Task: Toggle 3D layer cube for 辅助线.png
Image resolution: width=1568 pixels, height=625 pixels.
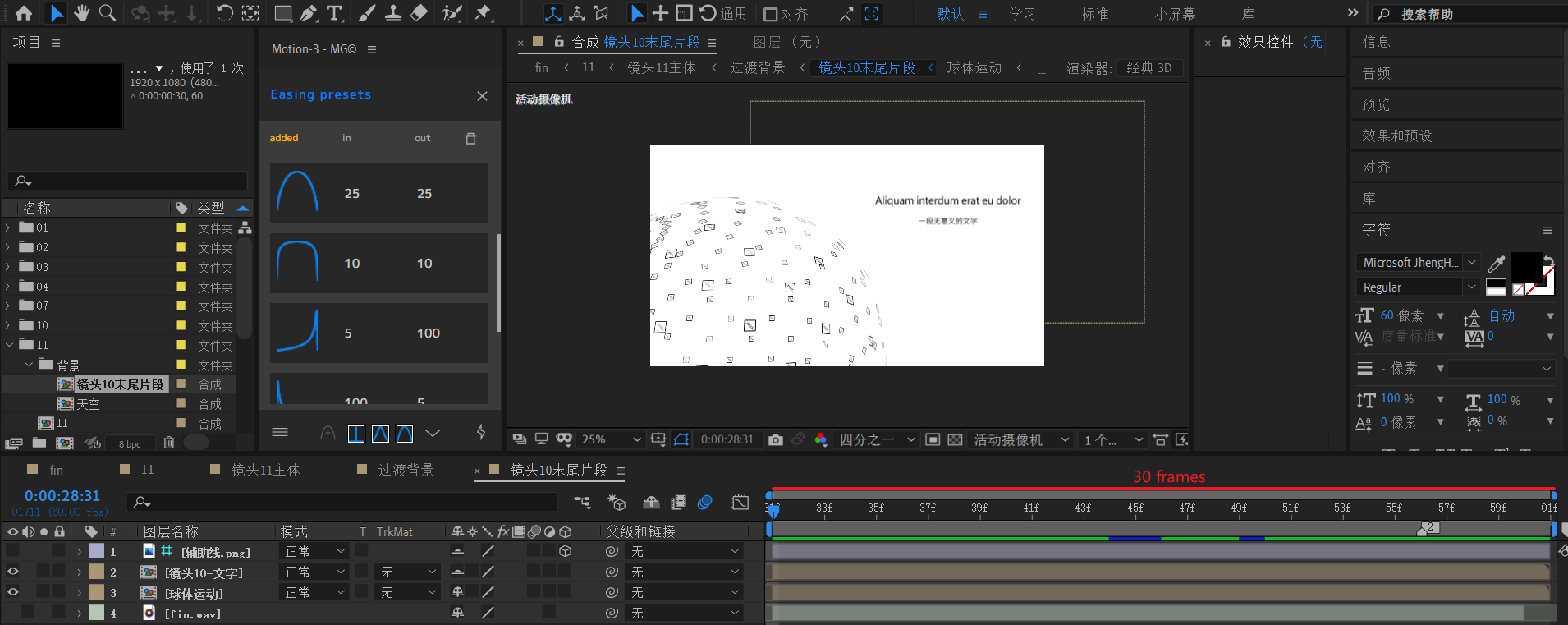Action: click(566, 551)
